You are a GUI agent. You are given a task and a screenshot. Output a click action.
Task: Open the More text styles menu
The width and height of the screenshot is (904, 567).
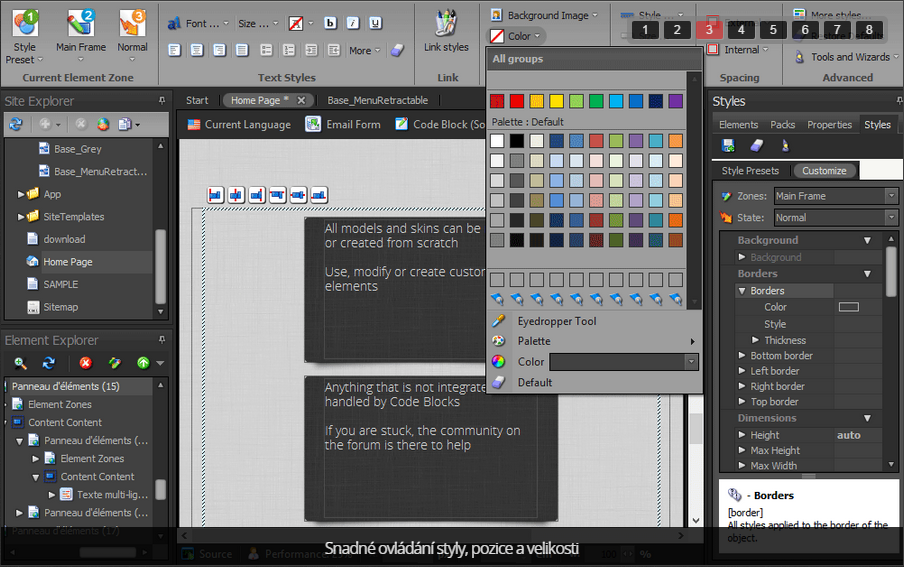pyautogui.click(x=364, y=51)
